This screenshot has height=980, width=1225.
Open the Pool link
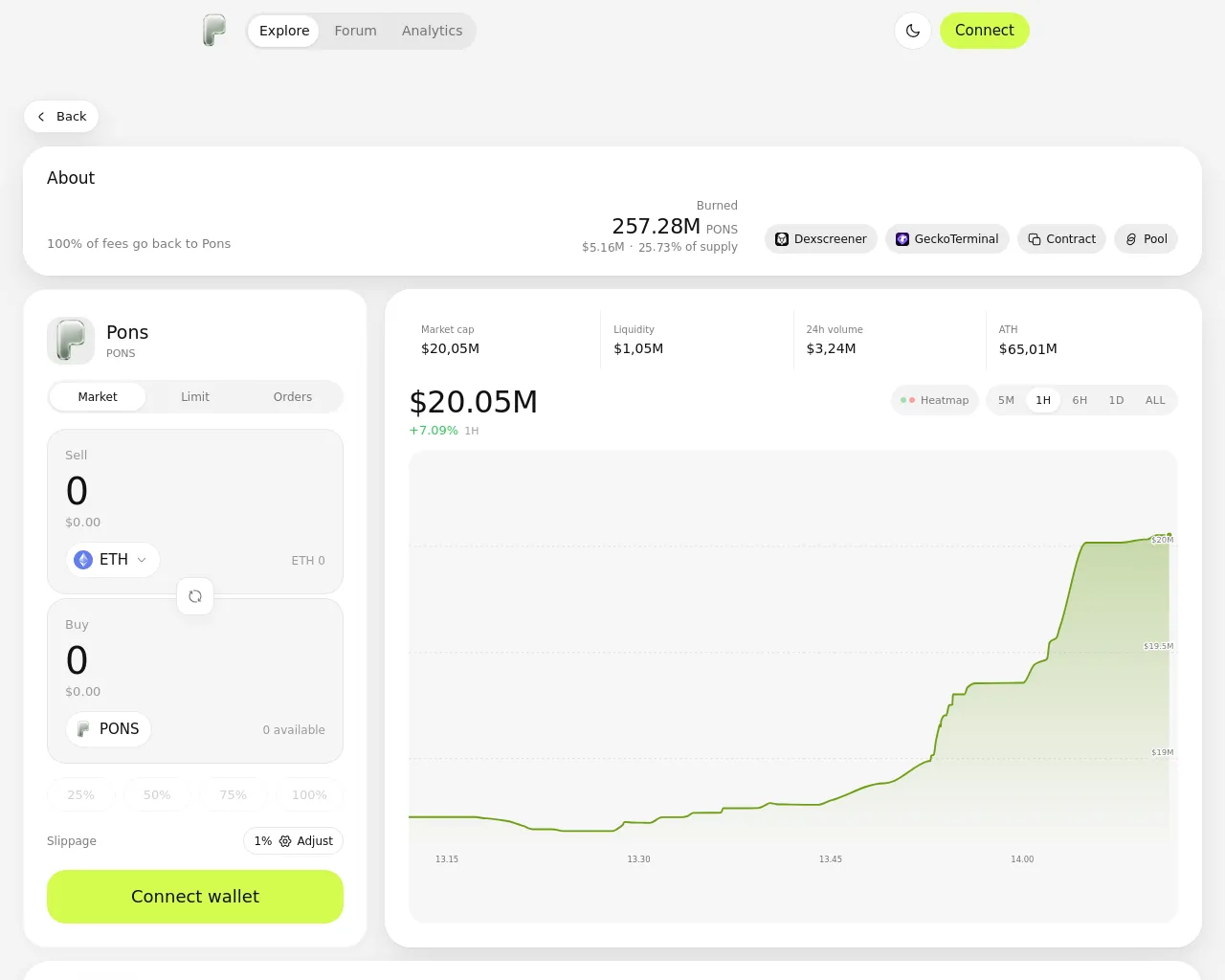(x=1146, y=239)
